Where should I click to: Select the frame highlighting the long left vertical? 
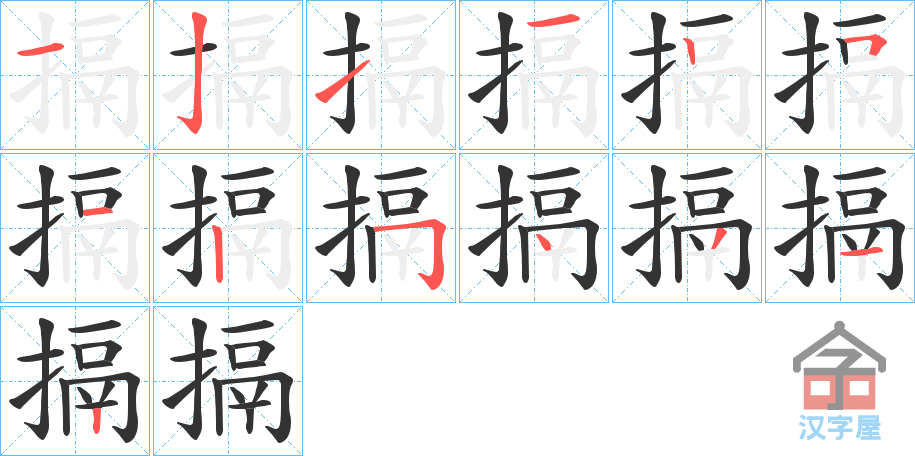point(228,228)
